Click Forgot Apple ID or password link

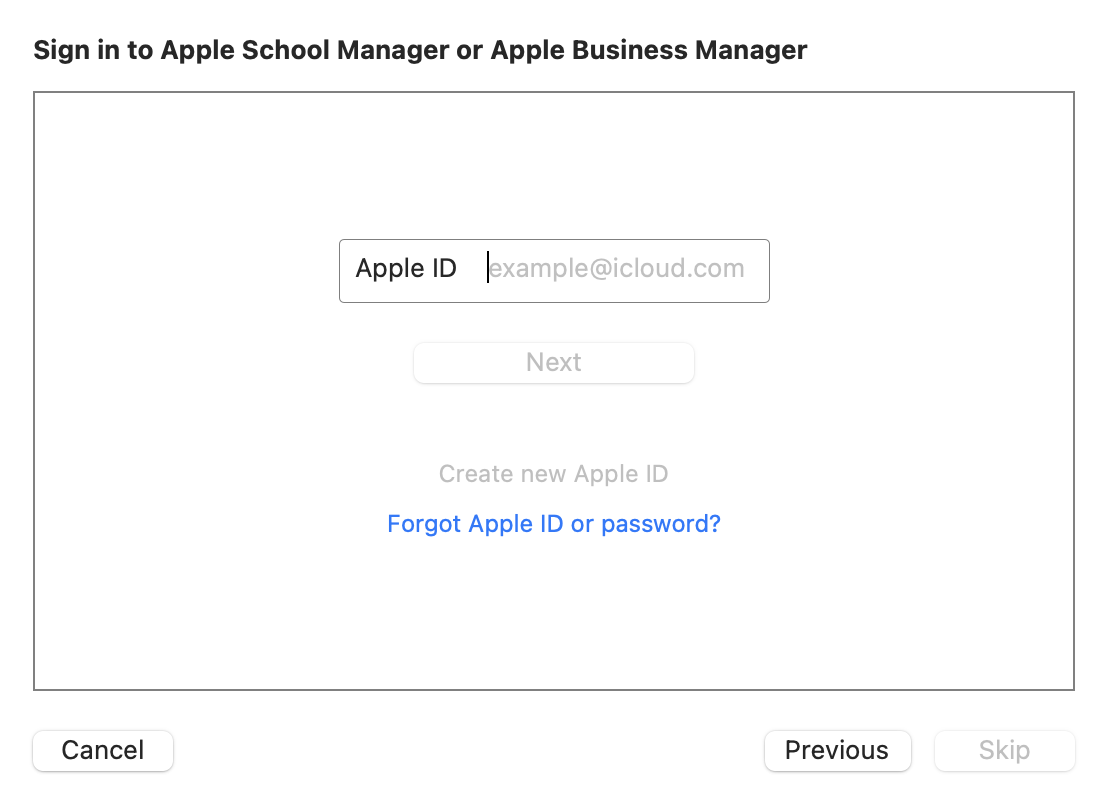(553, 524)
